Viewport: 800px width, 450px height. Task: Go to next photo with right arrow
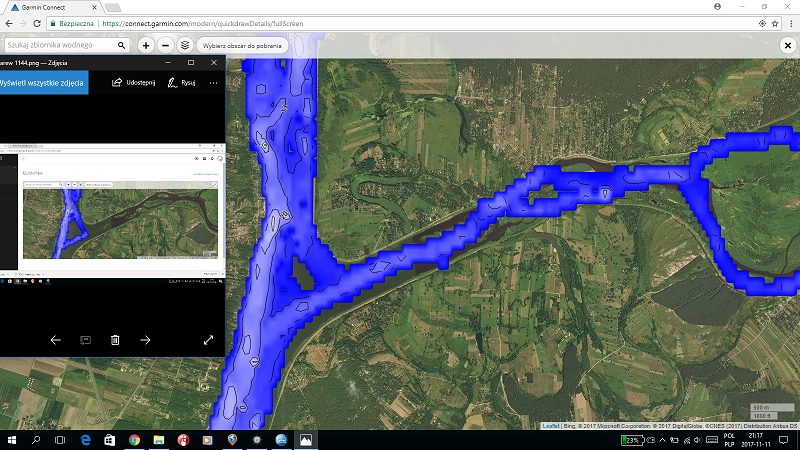(x=145, y=340)
